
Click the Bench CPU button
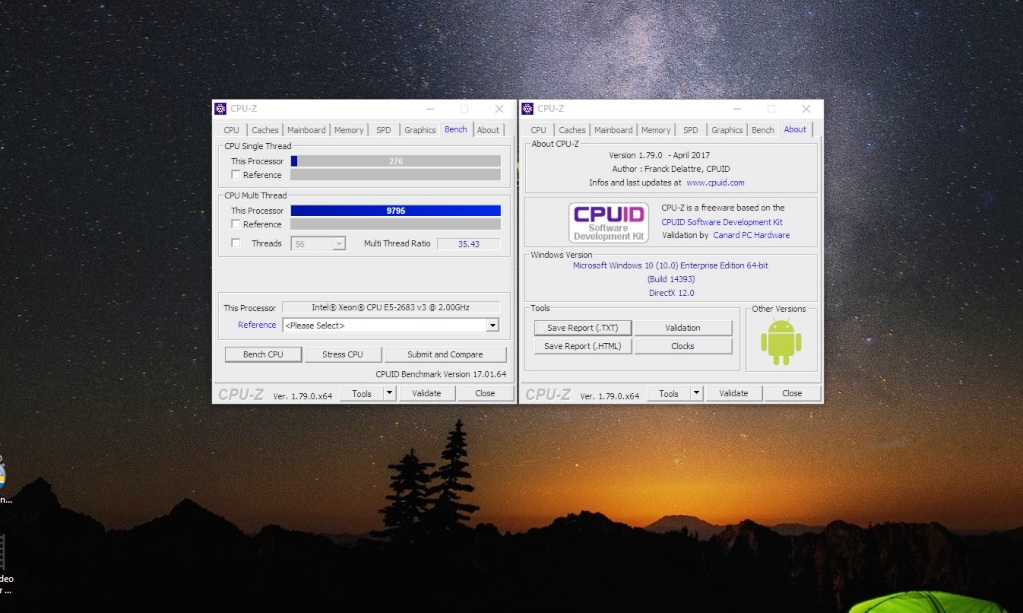(263, 354)
